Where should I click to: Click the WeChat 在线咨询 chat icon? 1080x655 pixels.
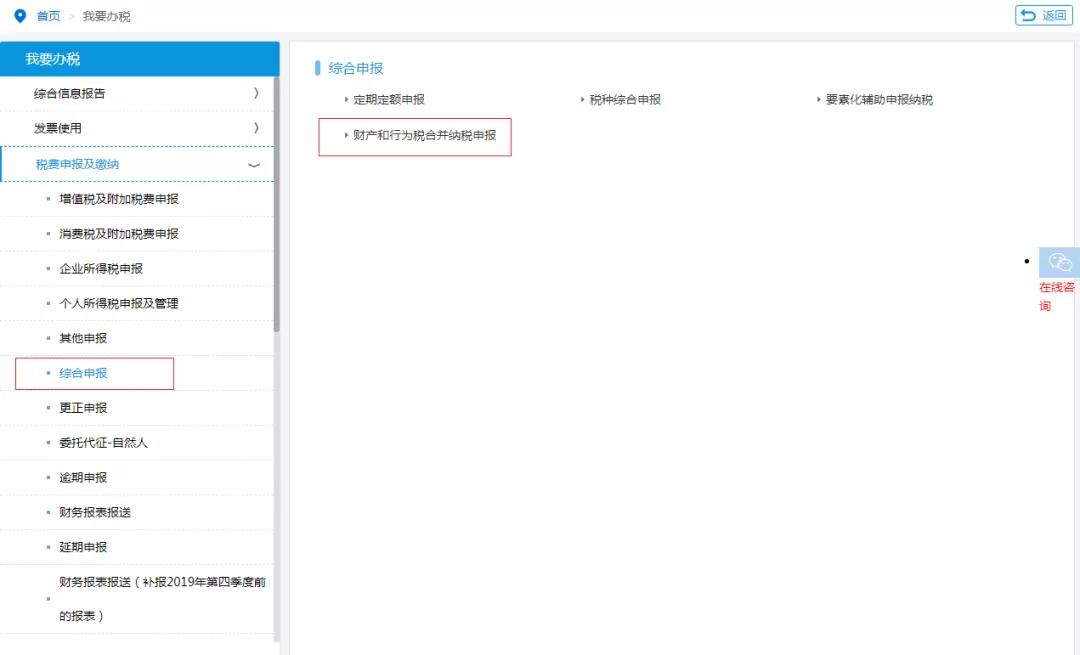[1059, 263]
